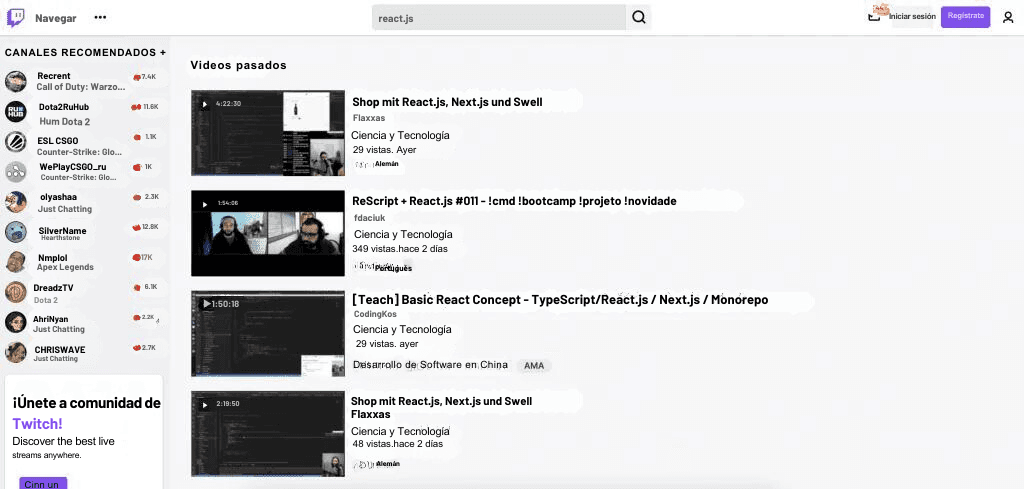Select the CHRISWAVE recommended channel
Viewport: 1024px width, 489px height.
pyautogui.click(x=61, y=350)
